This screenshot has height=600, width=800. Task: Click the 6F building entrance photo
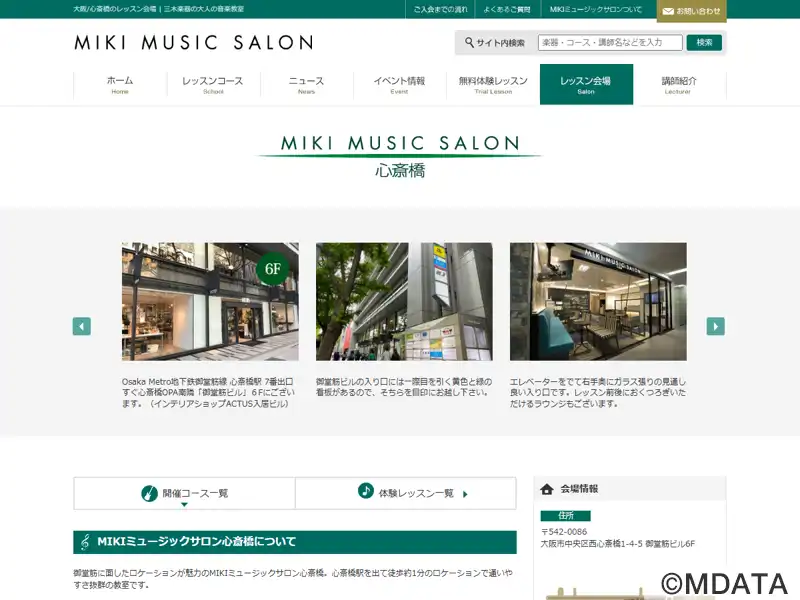coord(210,301)
